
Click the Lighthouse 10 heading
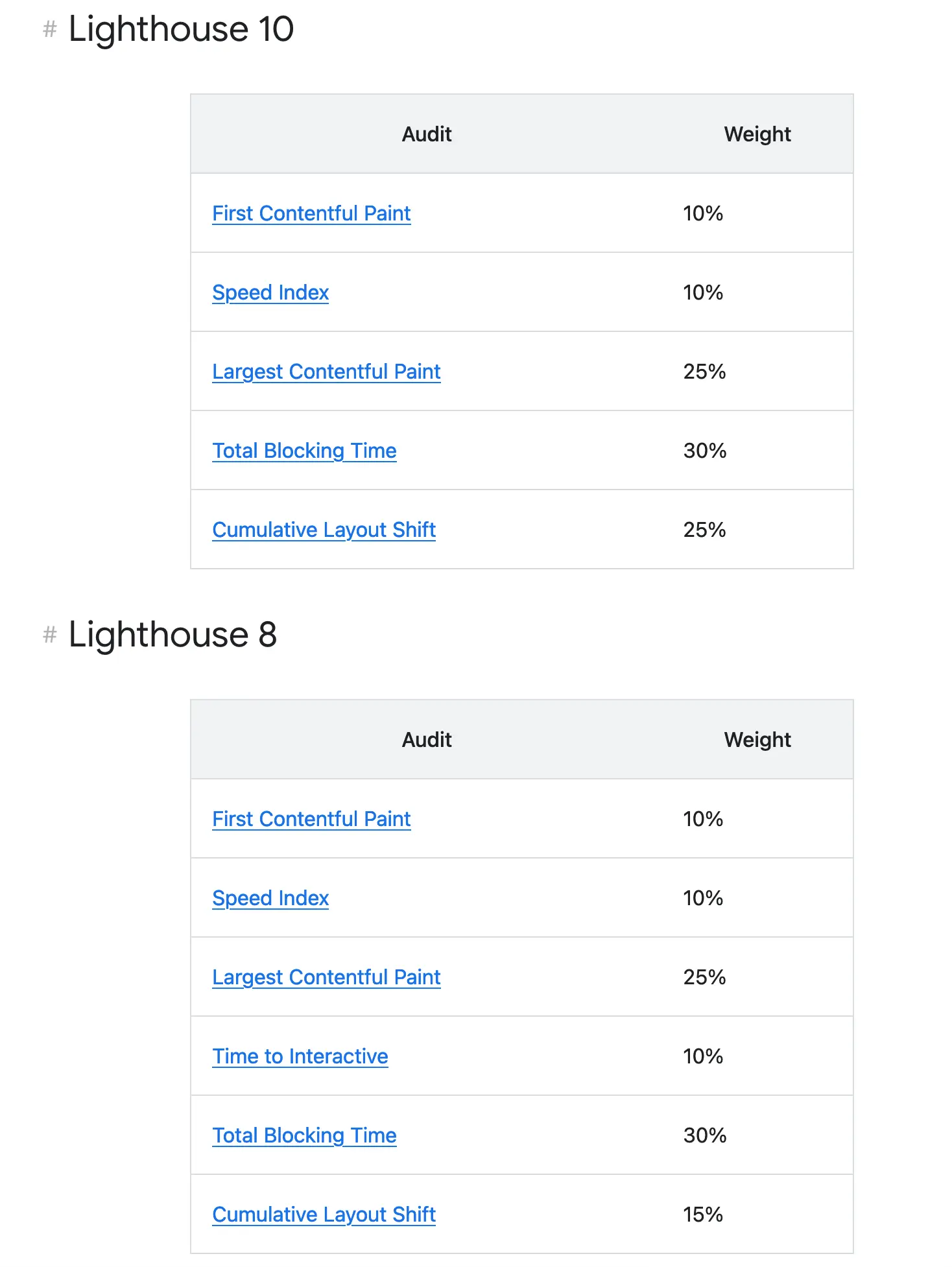(x=182, y=29)
